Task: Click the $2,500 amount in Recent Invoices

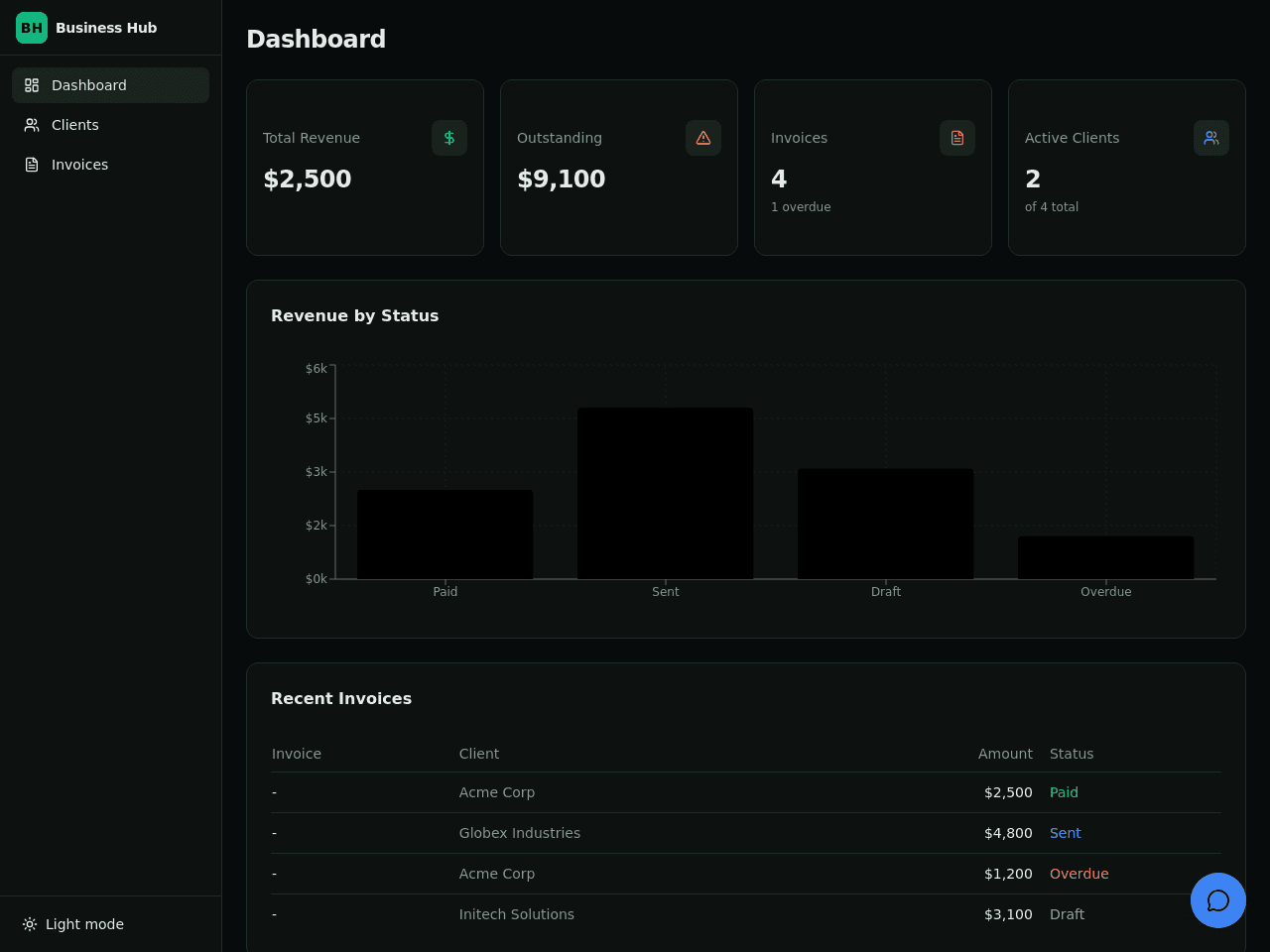Action: 1008,792
